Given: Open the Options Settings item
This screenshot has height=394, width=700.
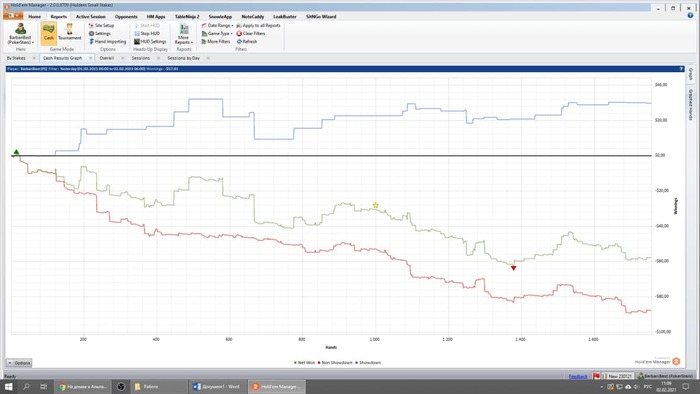Looking at the screenshot, I should tap(100, 33).
